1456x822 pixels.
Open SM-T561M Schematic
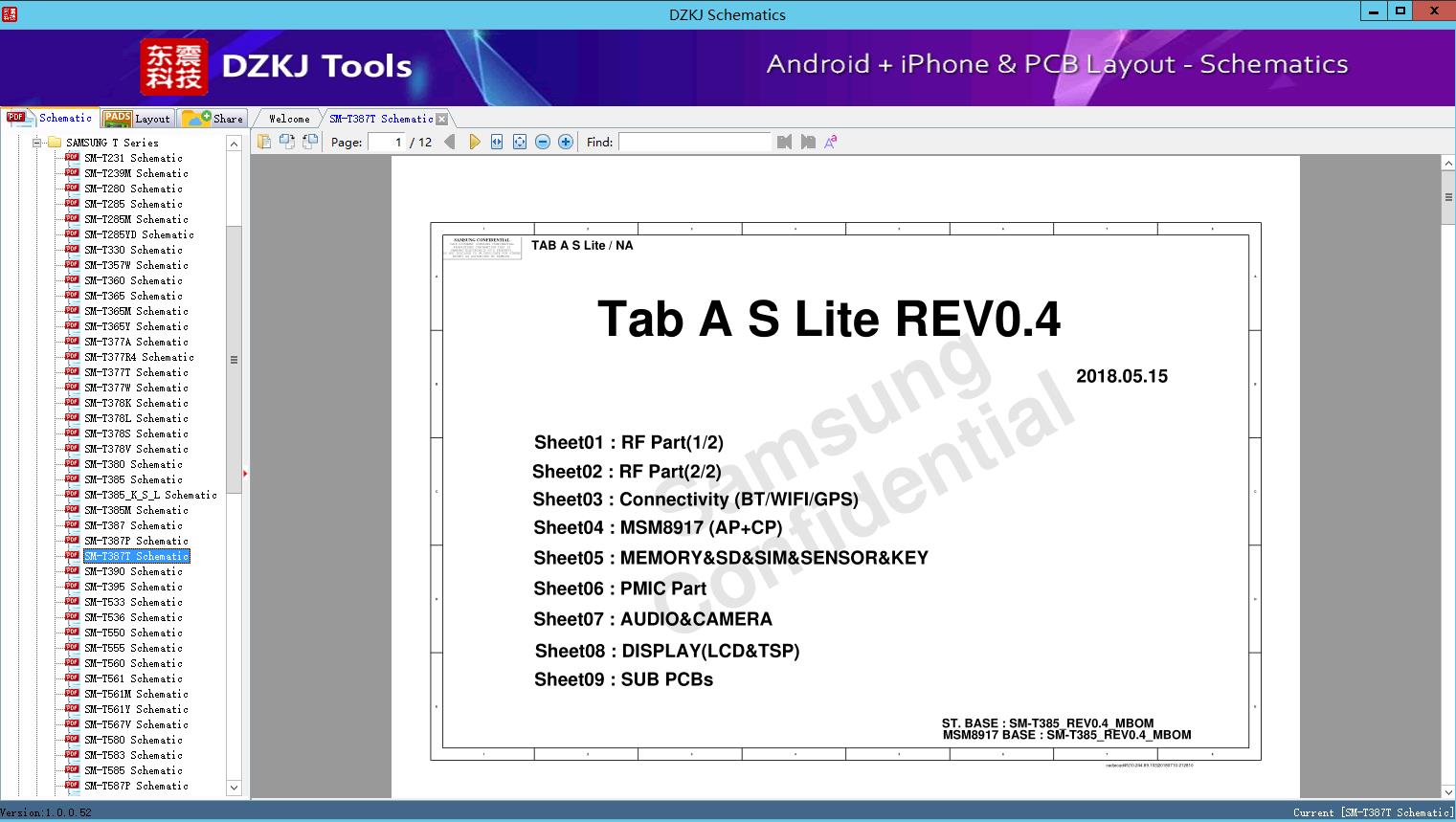click(x=136, y=694)
